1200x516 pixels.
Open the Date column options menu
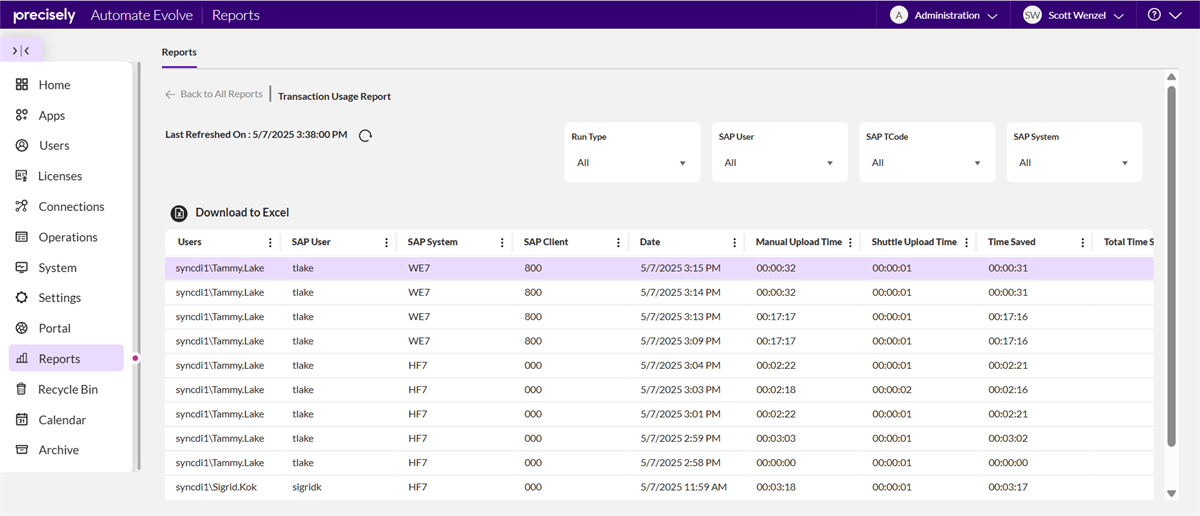[x=734, y=242]
